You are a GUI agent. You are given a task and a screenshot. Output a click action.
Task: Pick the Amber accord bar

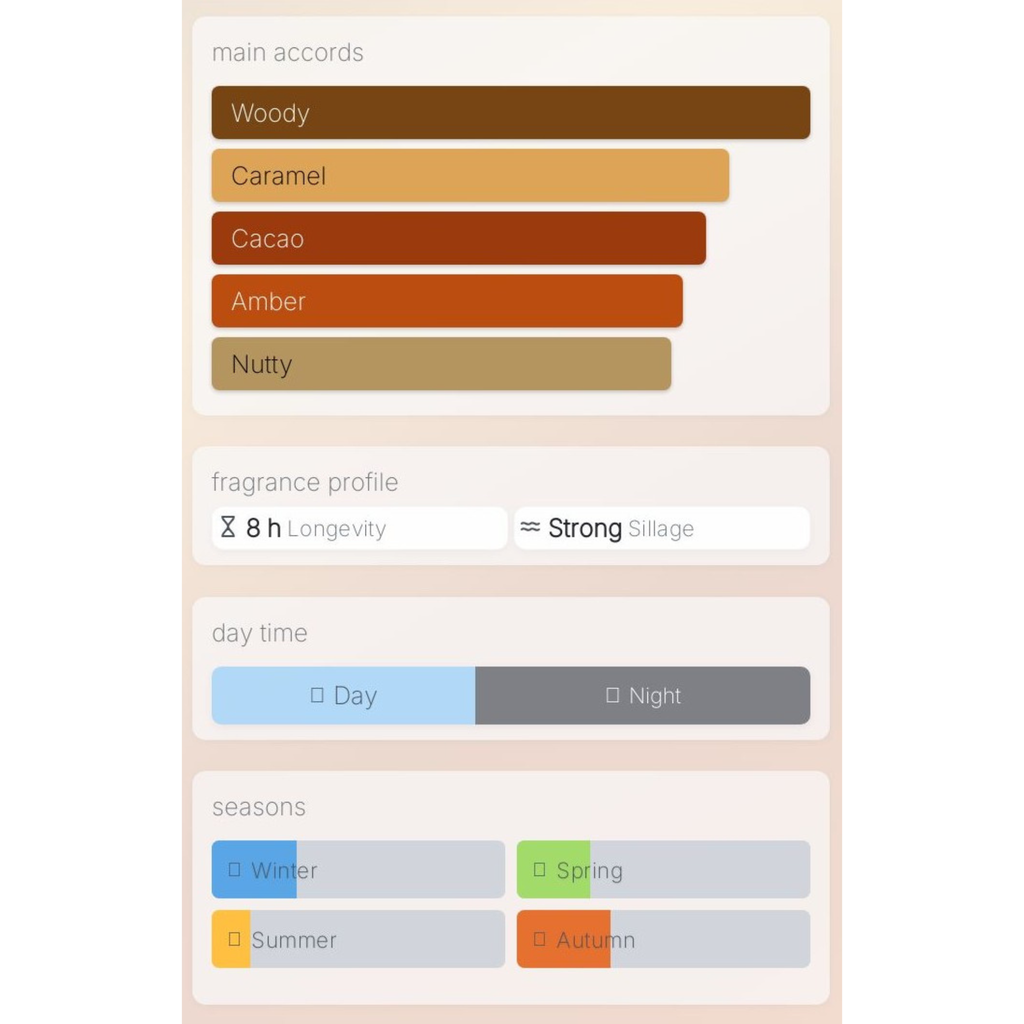click(447, 301)
